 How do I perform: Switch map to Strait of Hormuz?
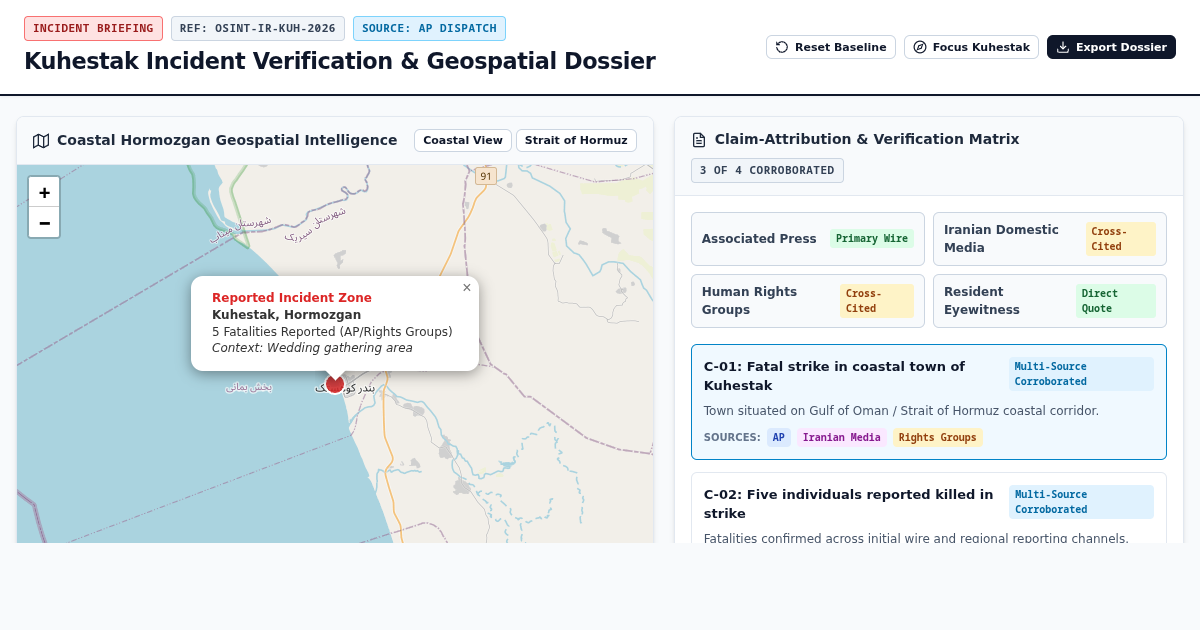coord(576,140)
